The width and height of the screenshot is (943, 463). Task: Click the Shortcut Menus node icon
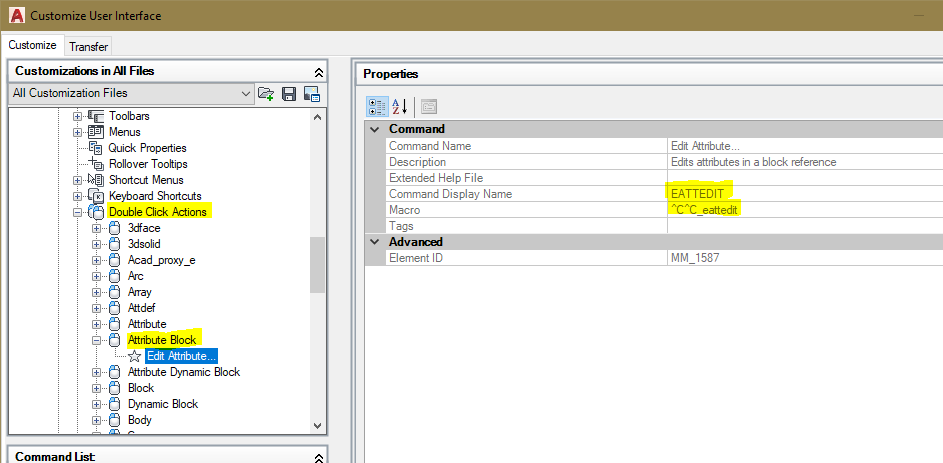point(96,179)
